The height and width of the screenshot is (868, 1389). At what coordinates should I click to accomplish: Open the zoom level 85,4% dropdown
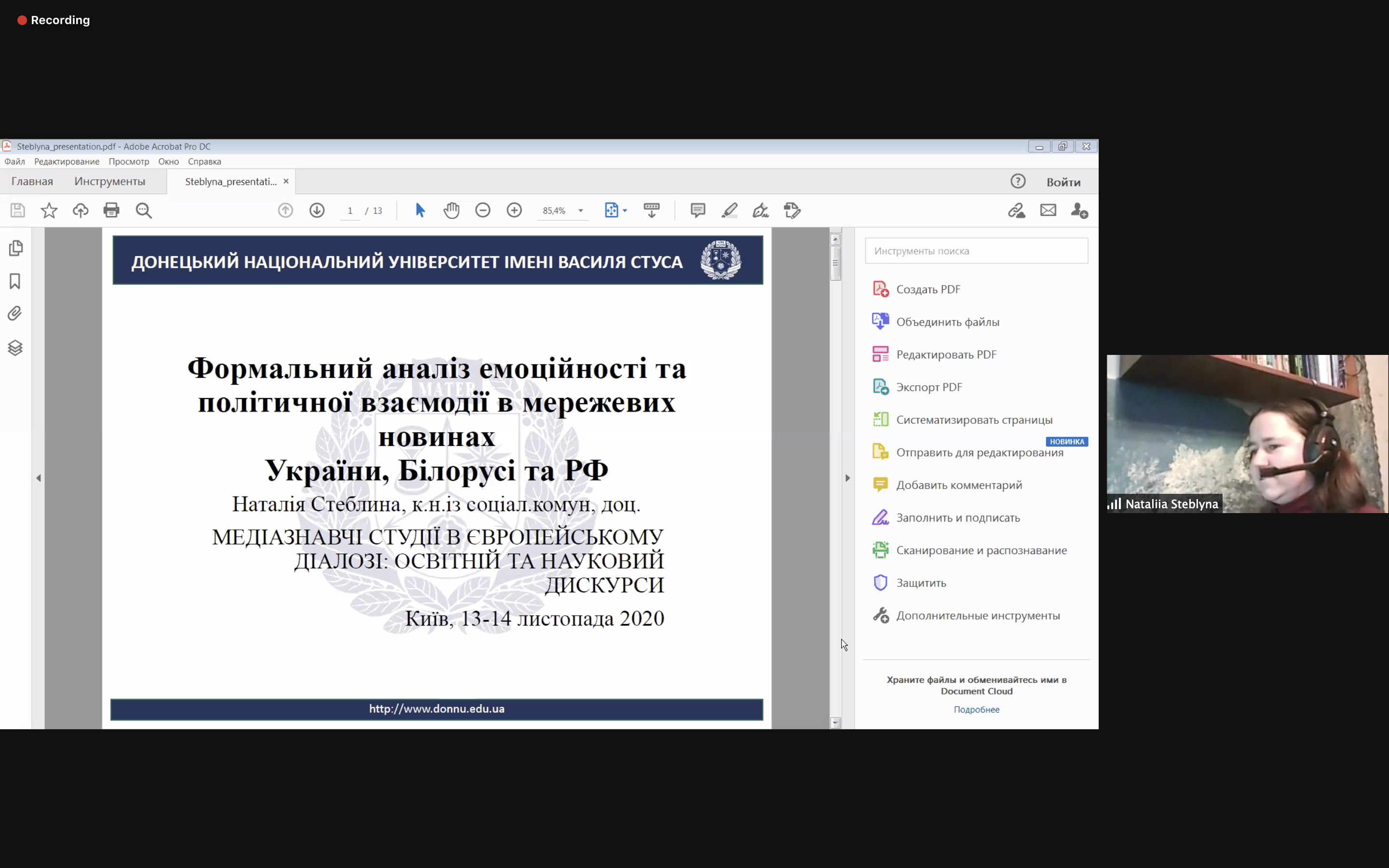coord(581,211)
